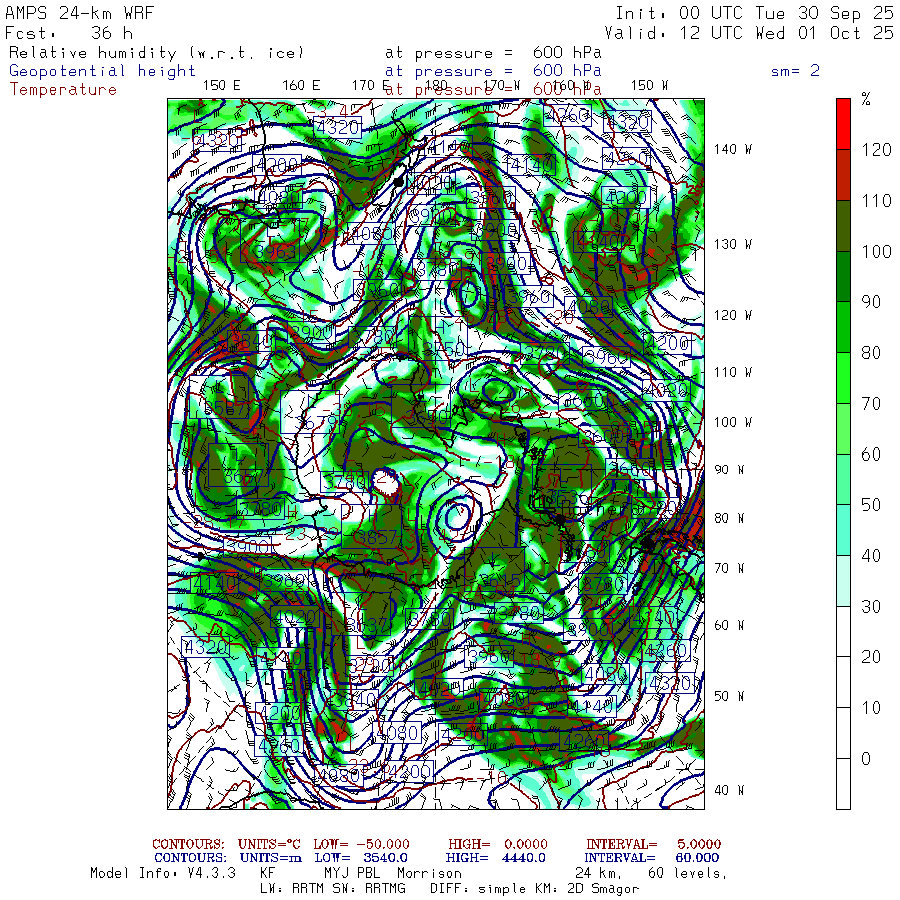Viewport: 900px width, 900px height.
Task: Click the 'Valid: 12 UTC Wed 01 Oct 25' text
Action: (x=754, y=32)
